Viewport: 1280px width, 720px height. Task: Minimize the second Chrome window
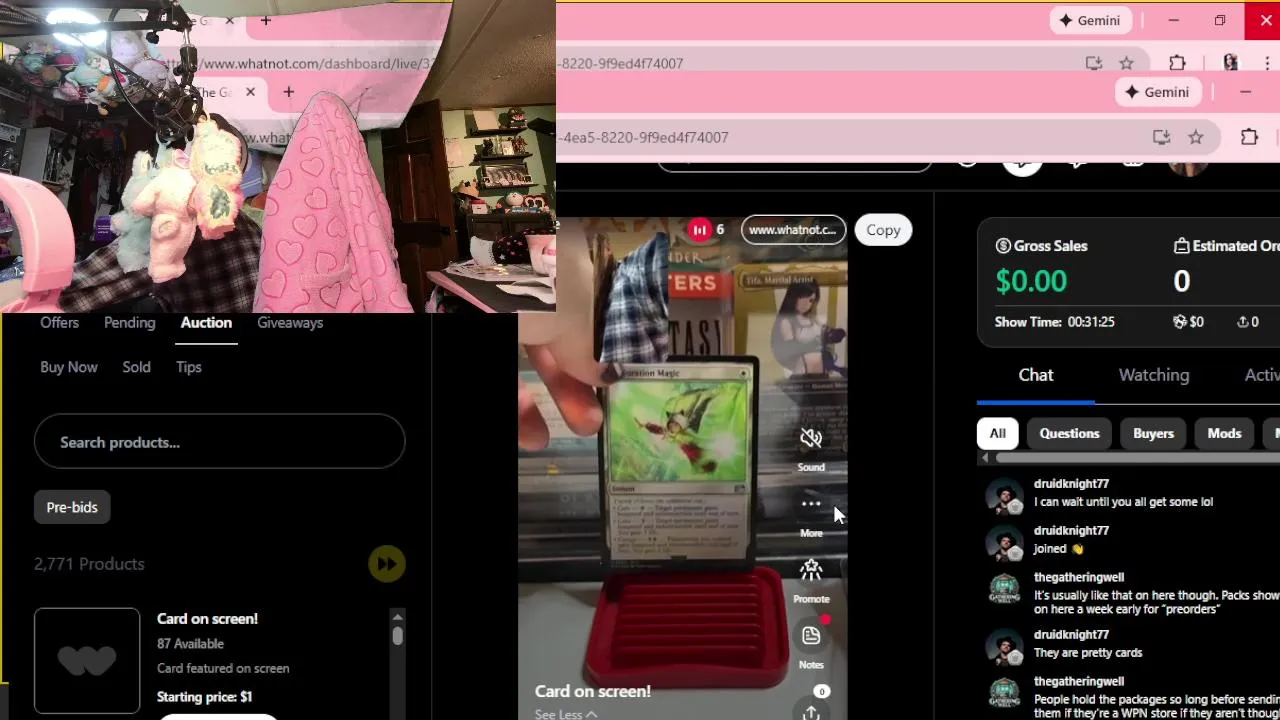point(1245,92)
